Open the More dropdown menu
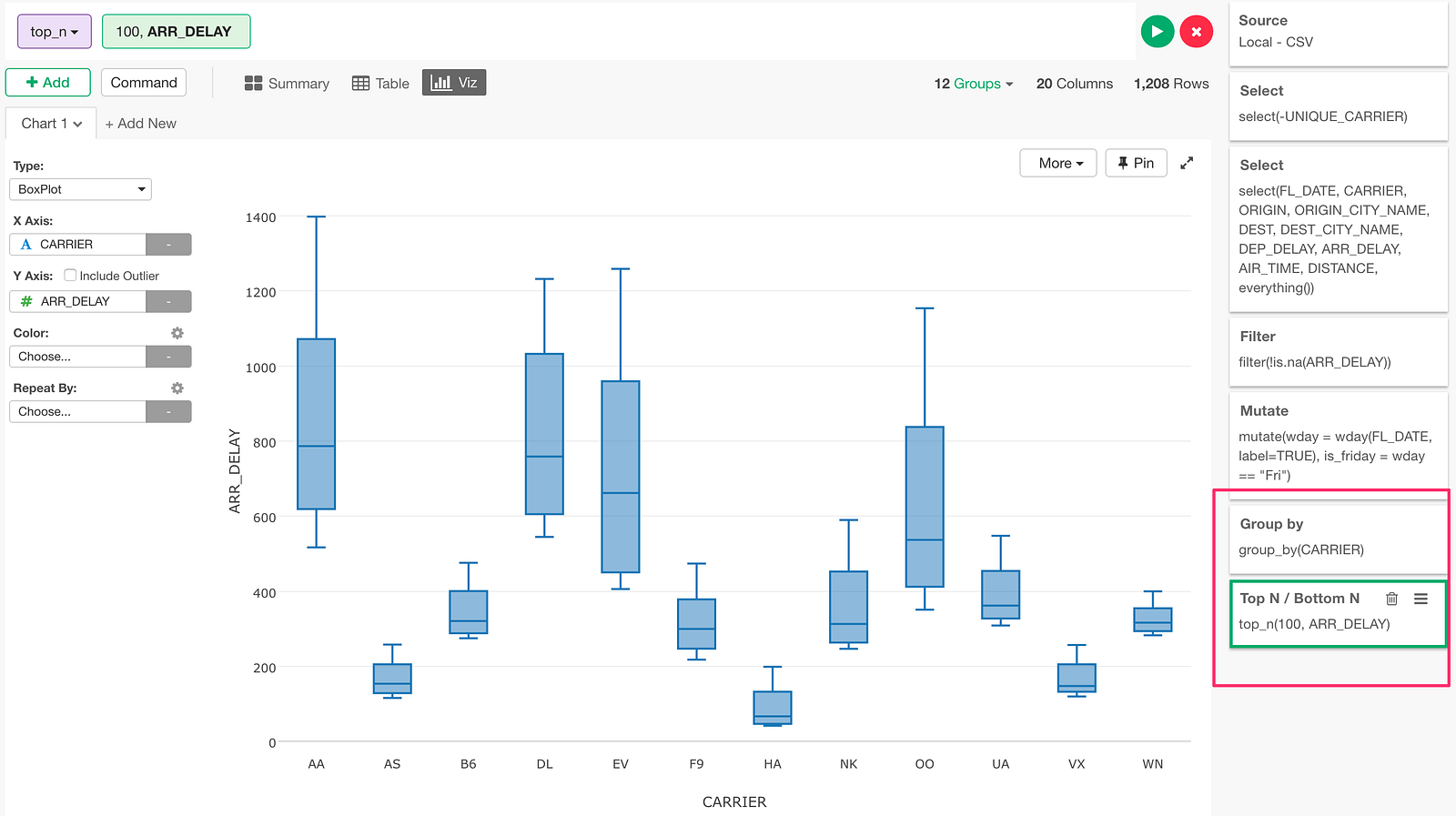 (x=1058, y=163)
